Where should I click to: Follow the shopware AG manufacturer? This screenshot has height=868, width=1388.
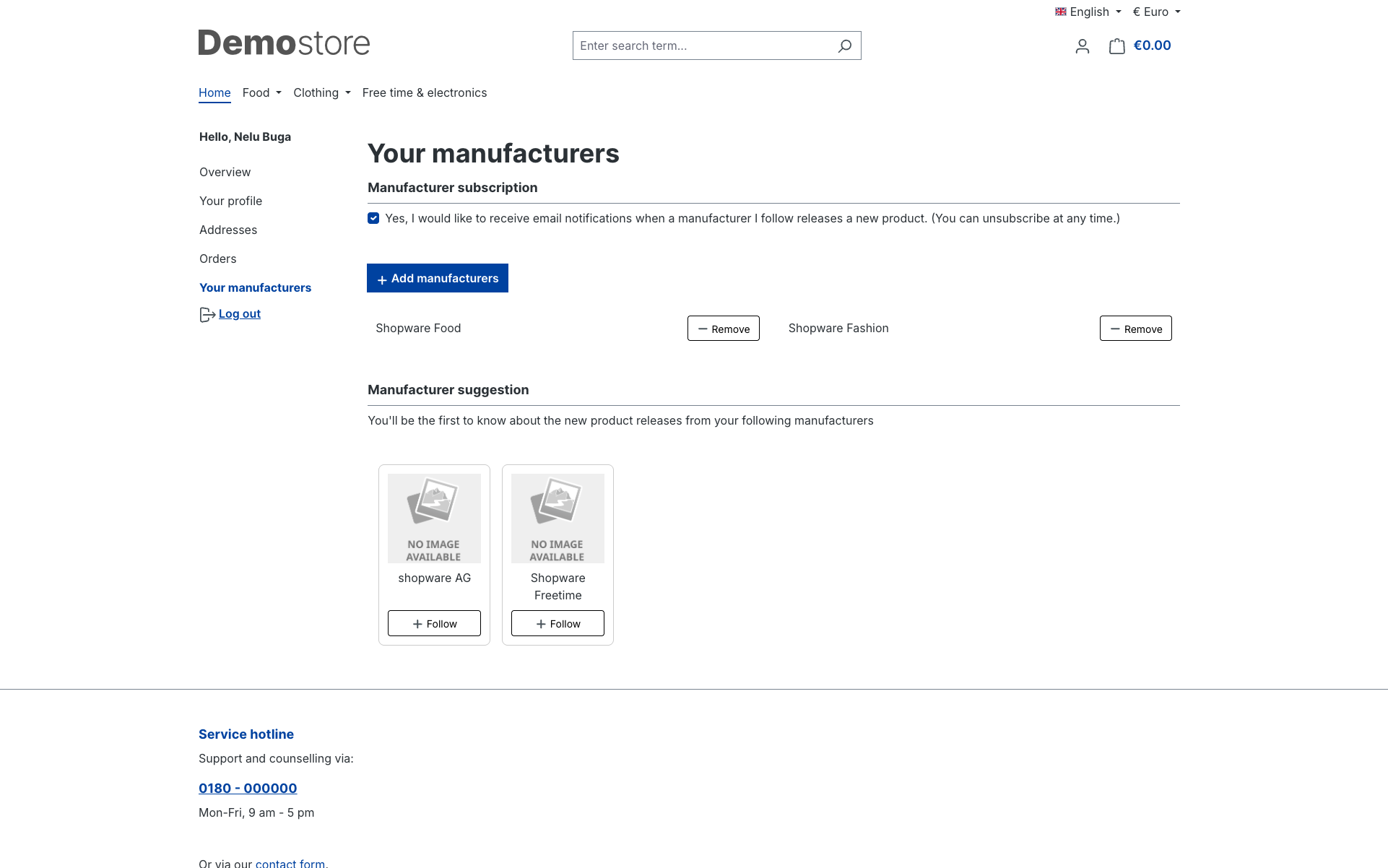click(433, 623)
